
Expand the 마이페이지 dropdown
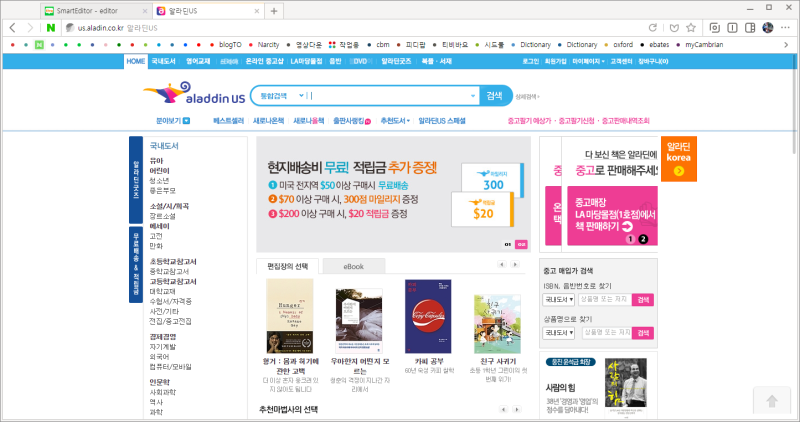588,61
